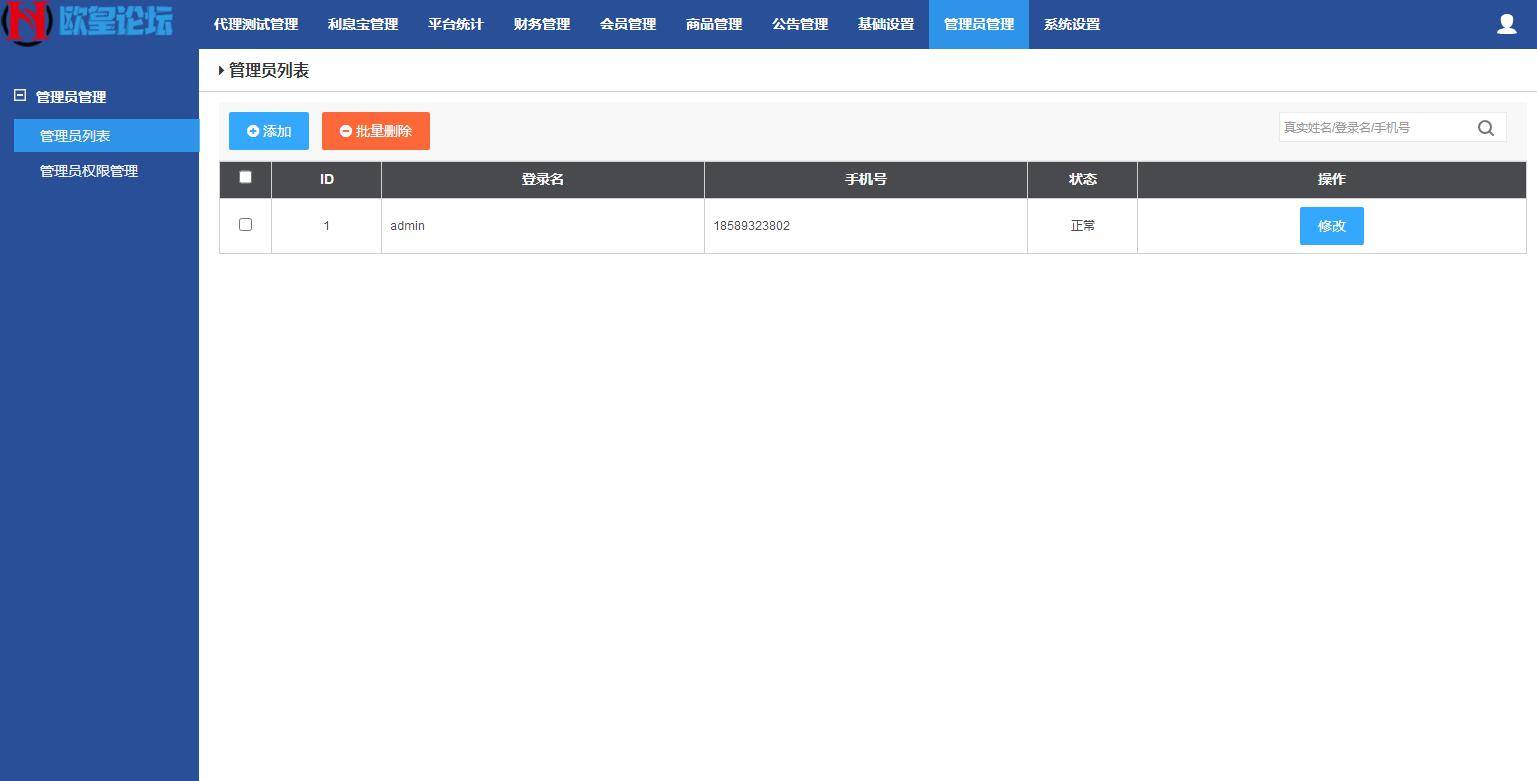
Task: Click the 修改 button for admin
Action: 1331,225
